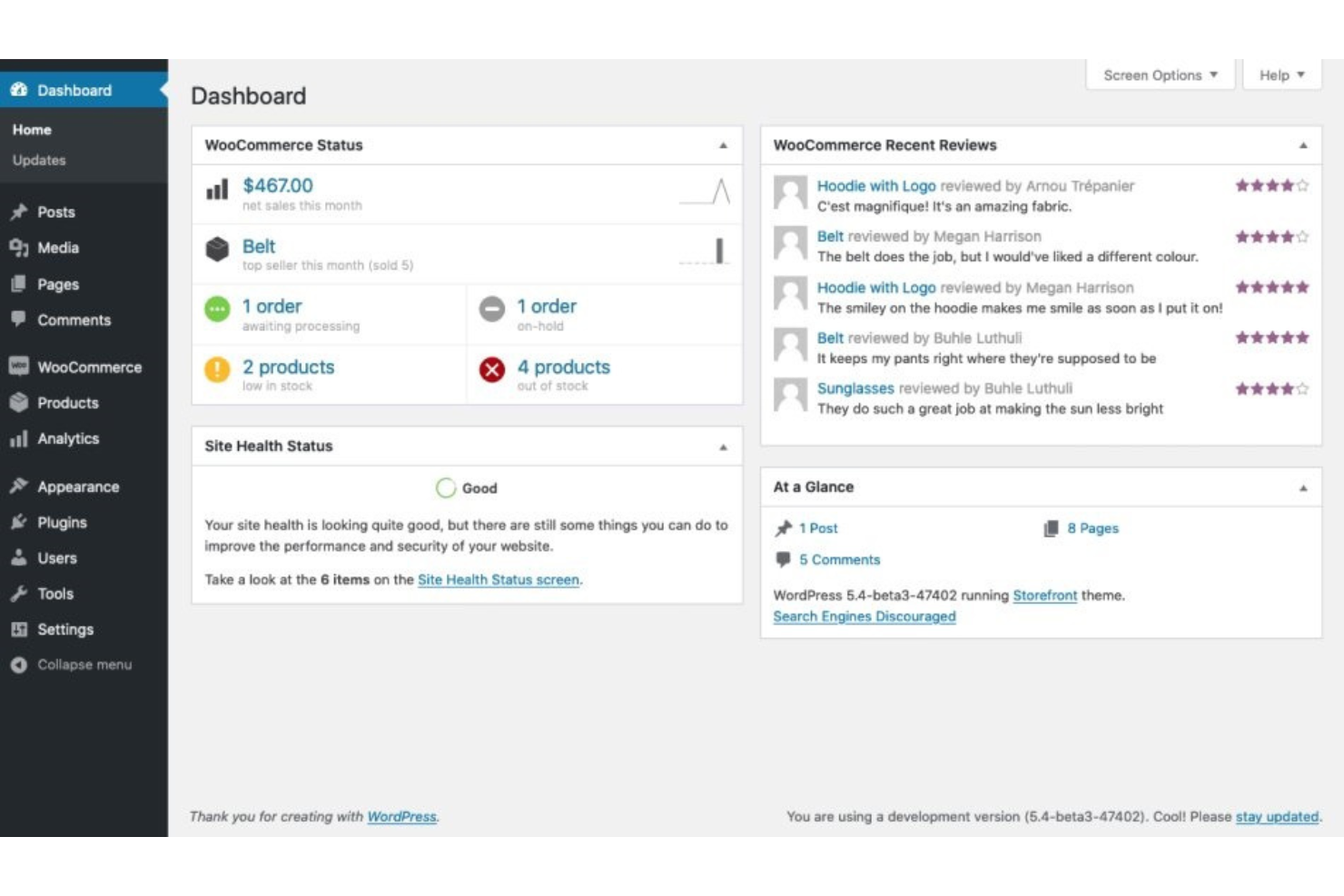Open the Media library icon
Image resolution: width=1344 pixels, height=896 pixels.
tap(18, 247)
